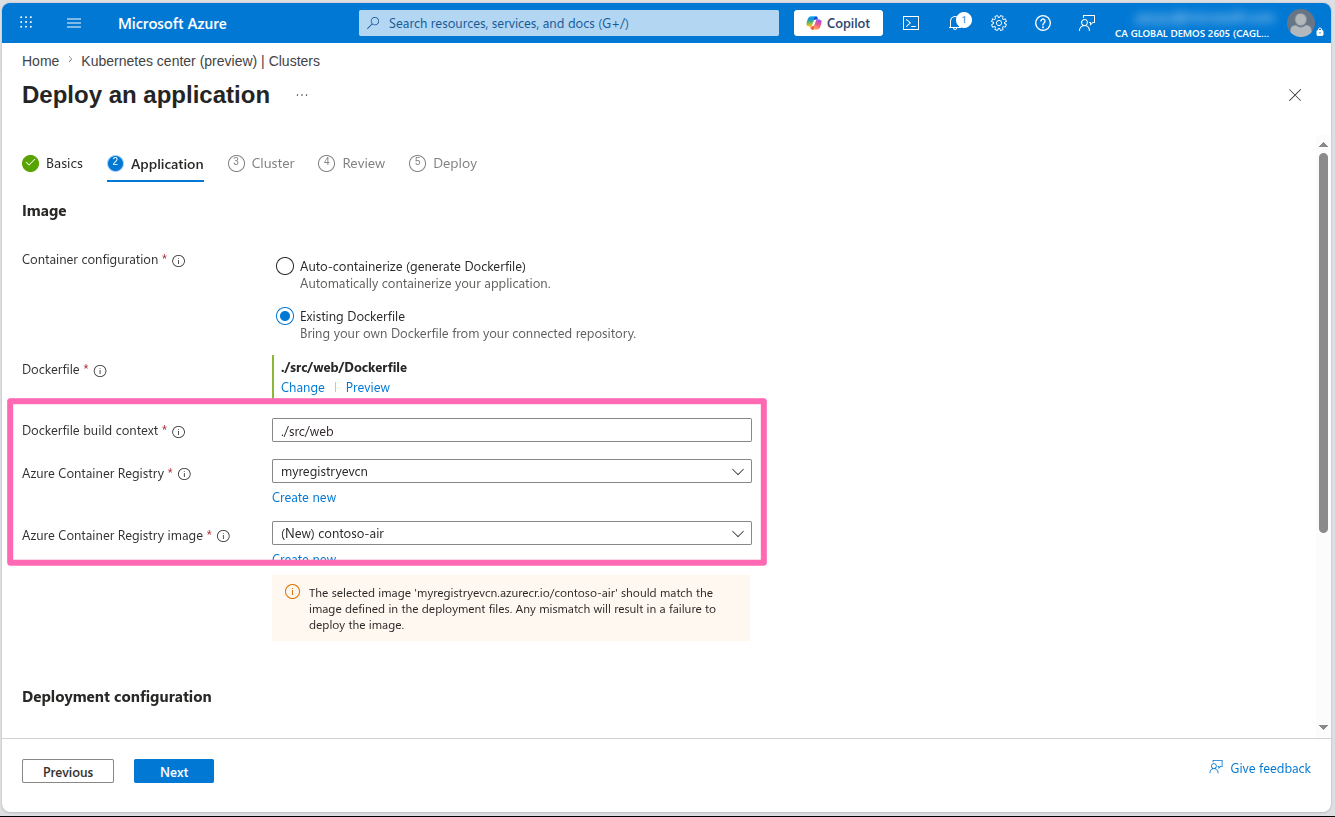
Task: Go to the Cluster step tab
Action: (261, 163)
